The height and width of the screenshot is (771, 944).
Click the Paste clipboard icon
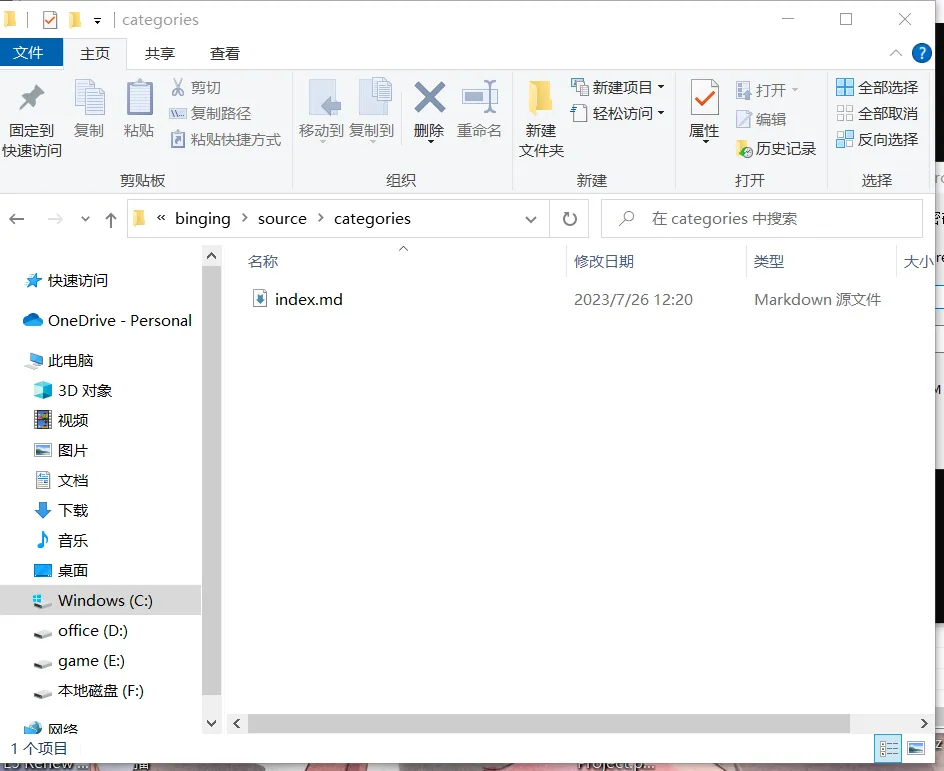click(x=139, y=100)
